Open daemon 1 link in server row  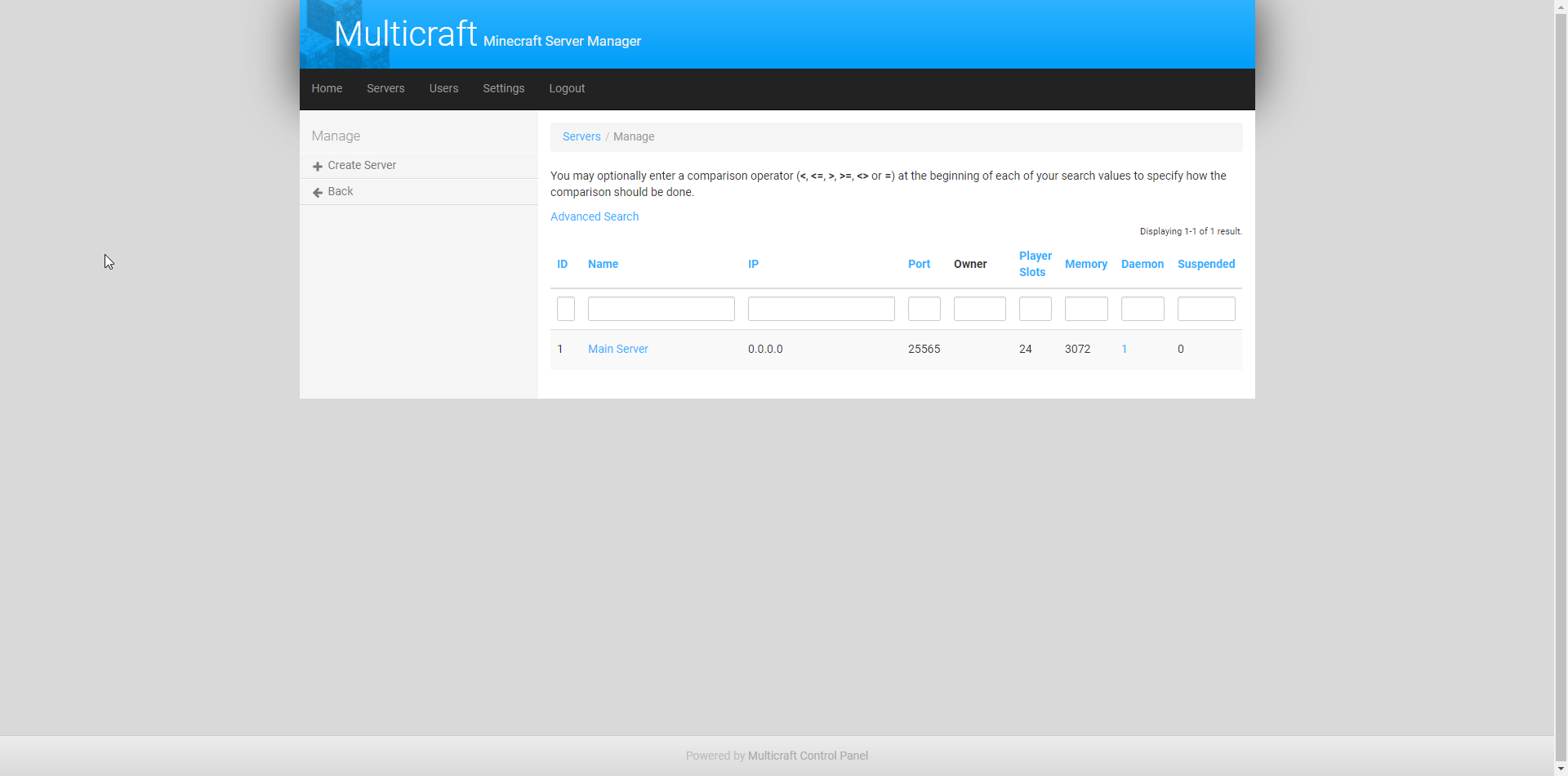1125,349
